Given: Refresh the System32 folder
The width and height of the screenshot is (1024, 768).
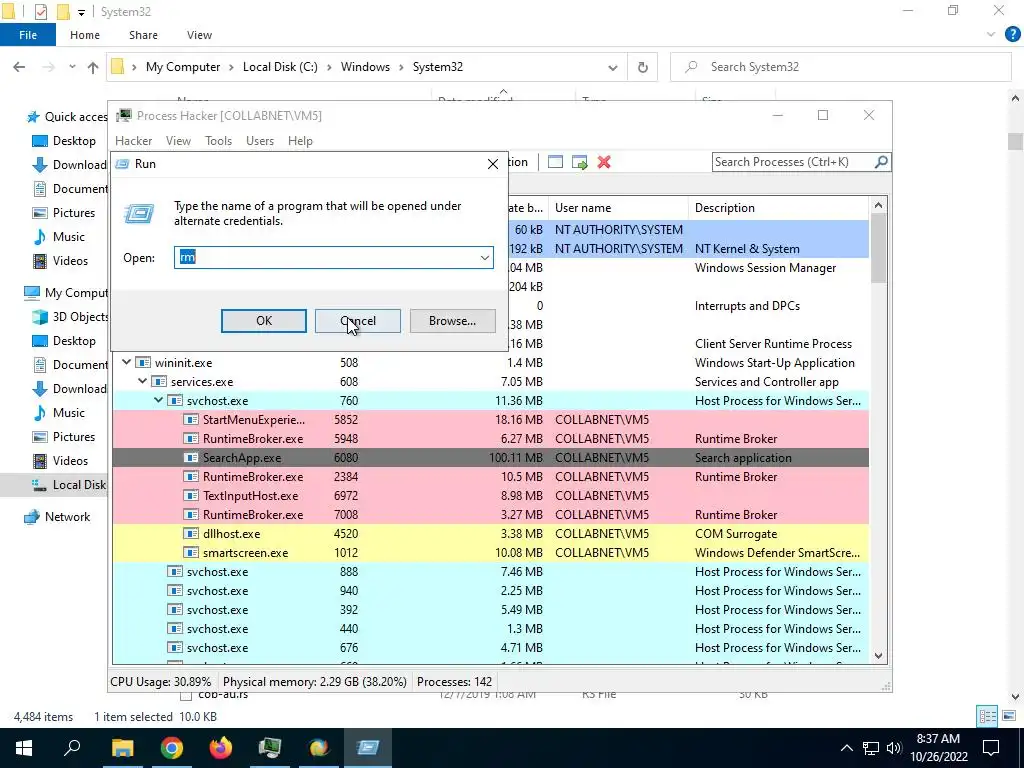Looking at the screenshot, I should tap(643, 67).
